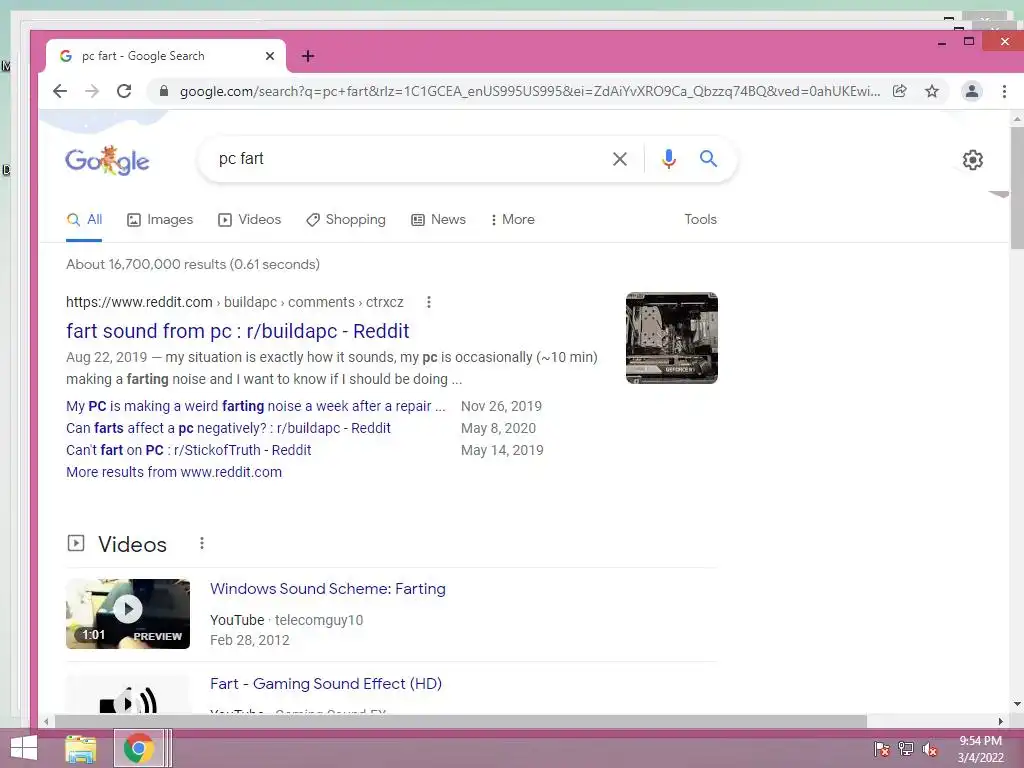Click the scroll-right arrow of horizontal scrollbar
The image size is (1024, 768).
click(1000, 722)
